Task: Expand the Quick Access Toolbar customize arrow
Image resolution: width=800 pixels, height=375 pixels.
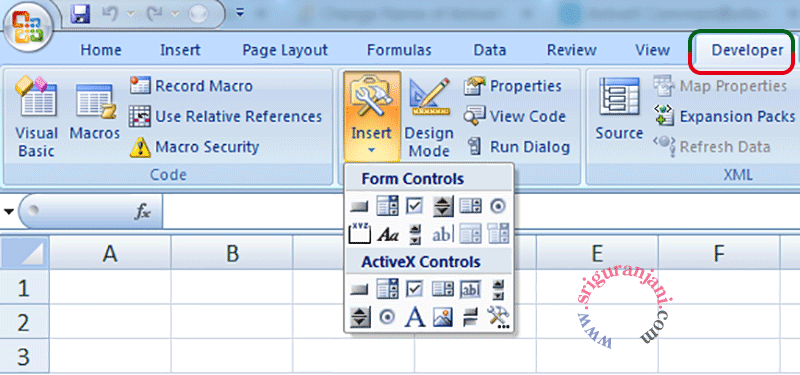Action: point(240,13)
